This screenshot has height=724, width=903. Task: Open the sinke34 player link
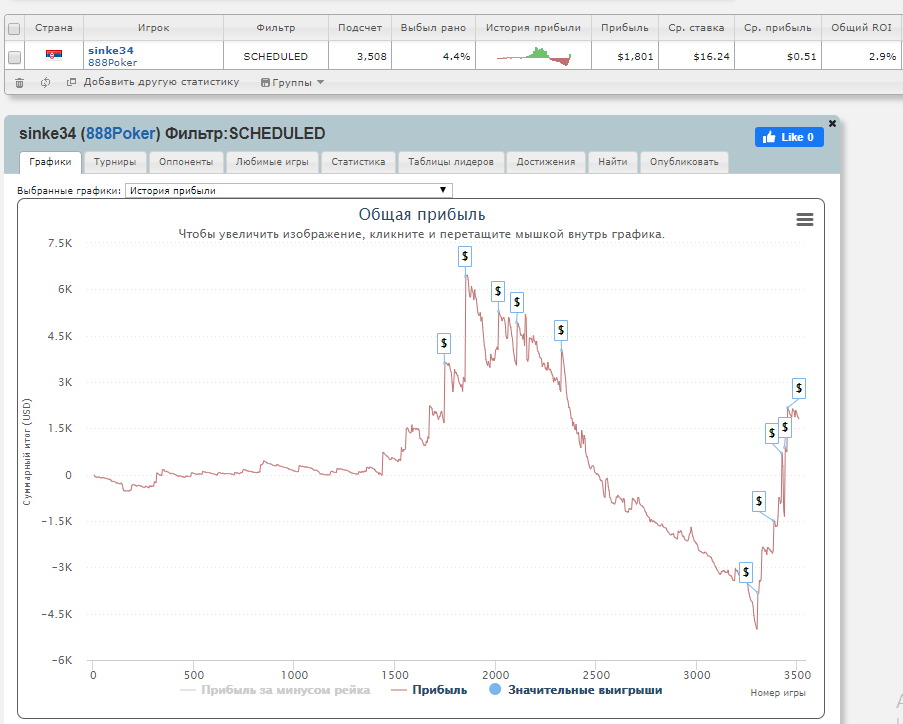[110, 50]
